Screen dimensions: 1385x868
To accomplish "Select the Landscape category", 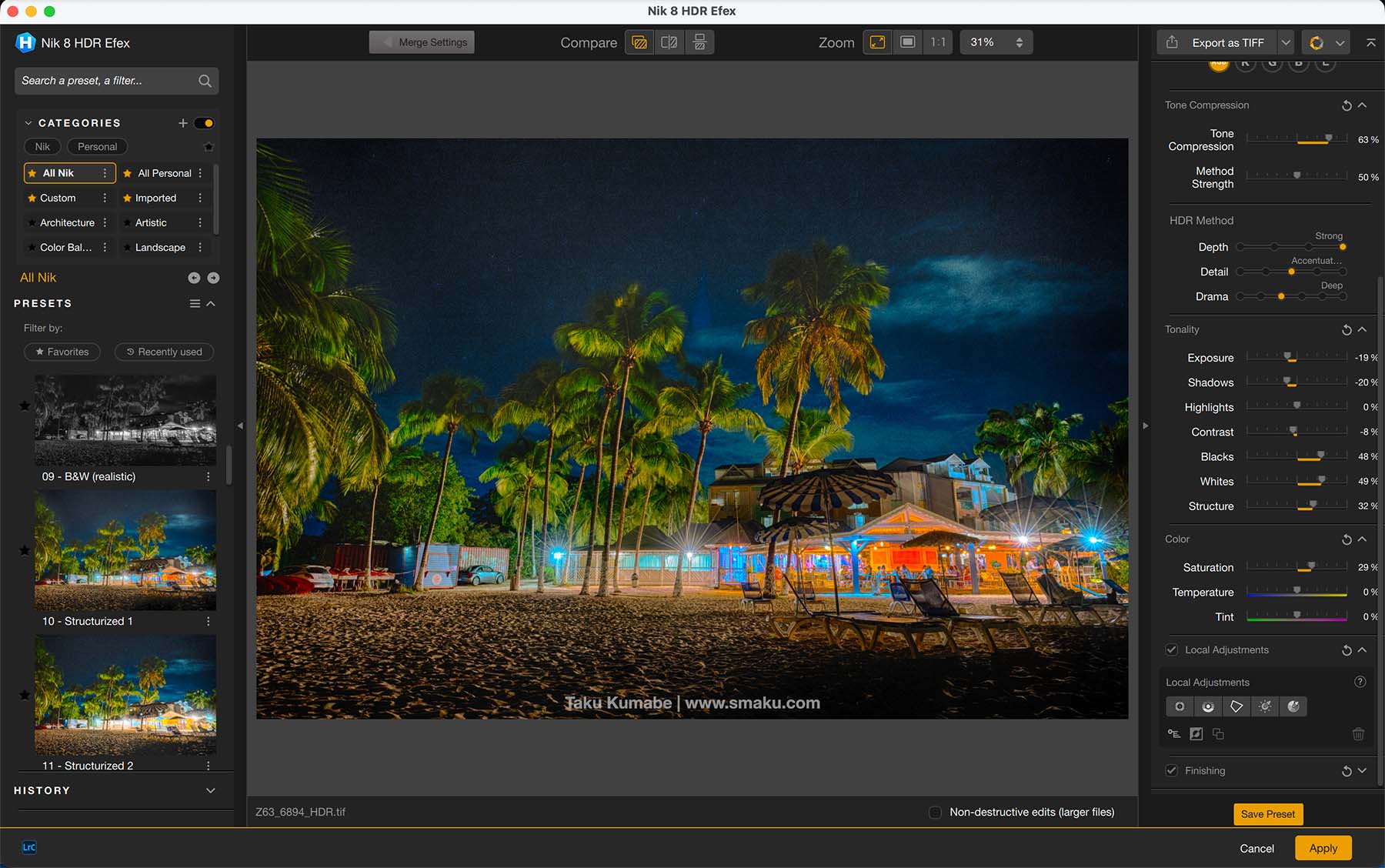I will click(x=160, y=247).
